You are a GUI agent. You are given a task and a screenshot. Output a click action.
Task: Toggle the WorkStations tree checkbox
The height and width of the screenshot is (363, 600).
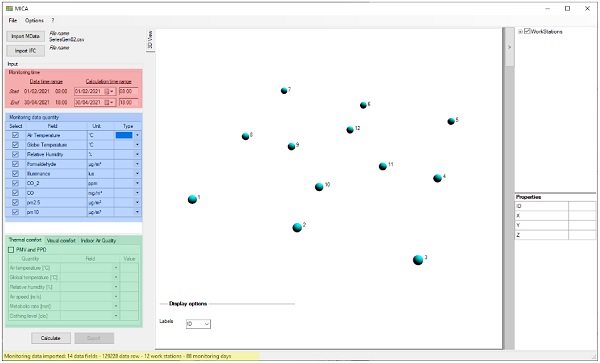(527, 31)
